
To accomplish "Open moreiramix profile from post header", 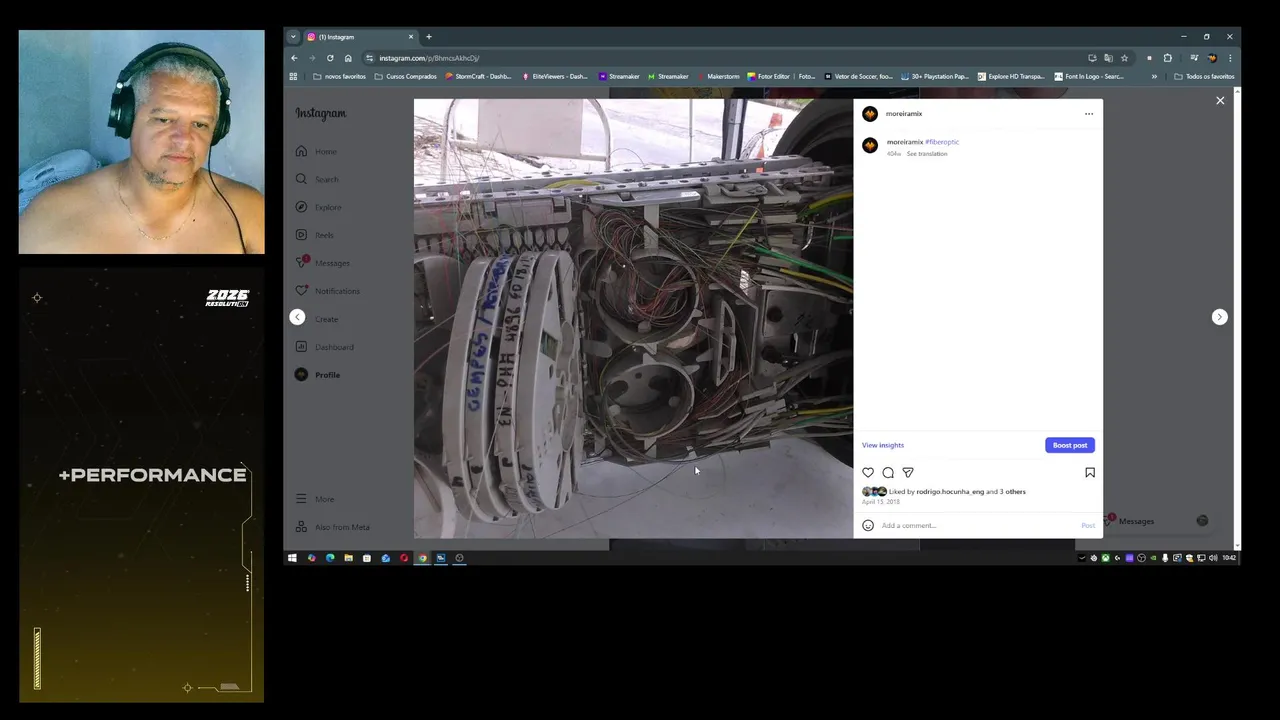I will 904,114.
